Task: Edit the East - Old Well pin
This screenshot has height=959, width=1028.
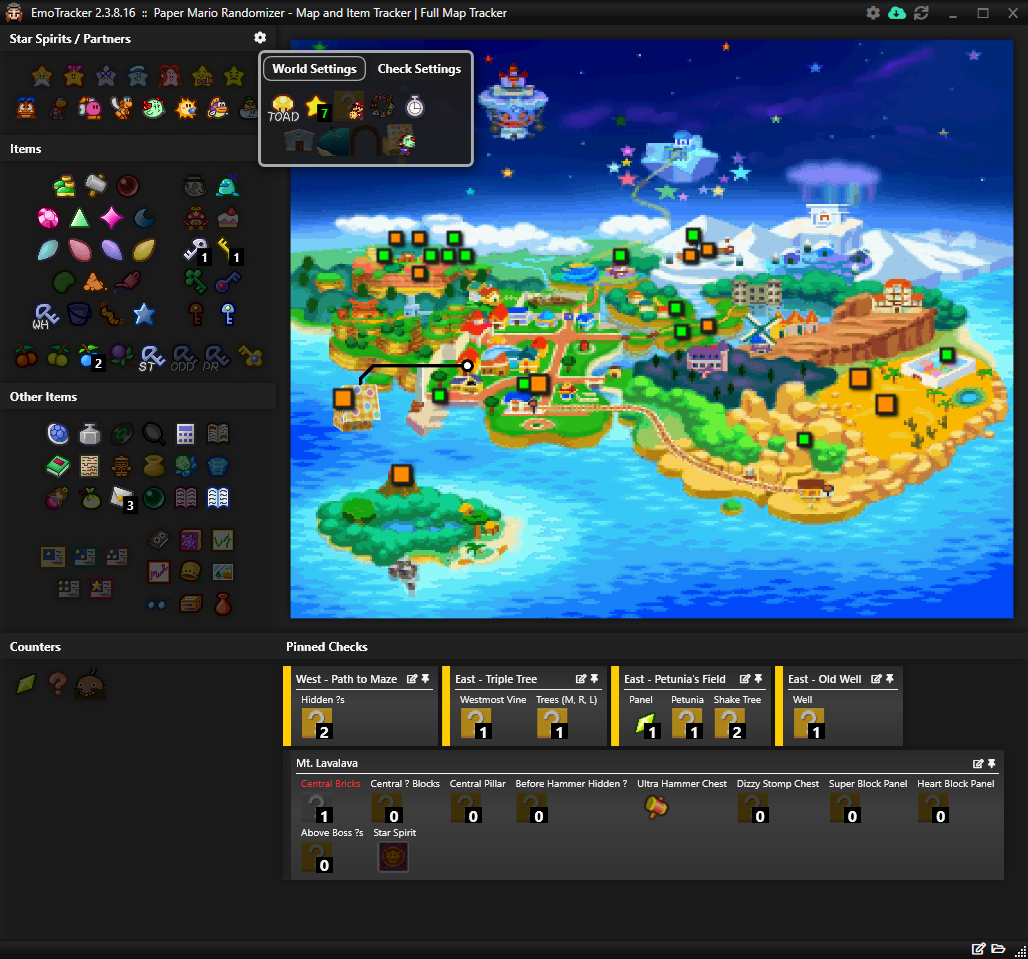Action: coord(876,679)
